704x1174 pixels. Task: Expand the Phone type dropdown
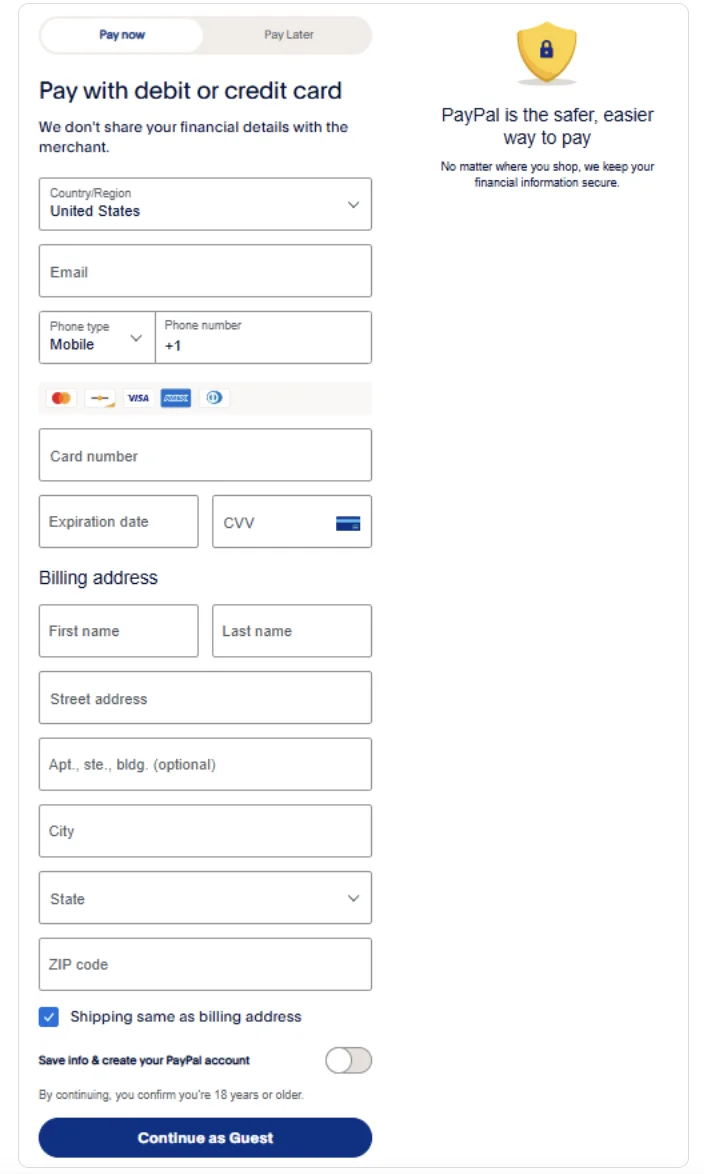(97, 338)
